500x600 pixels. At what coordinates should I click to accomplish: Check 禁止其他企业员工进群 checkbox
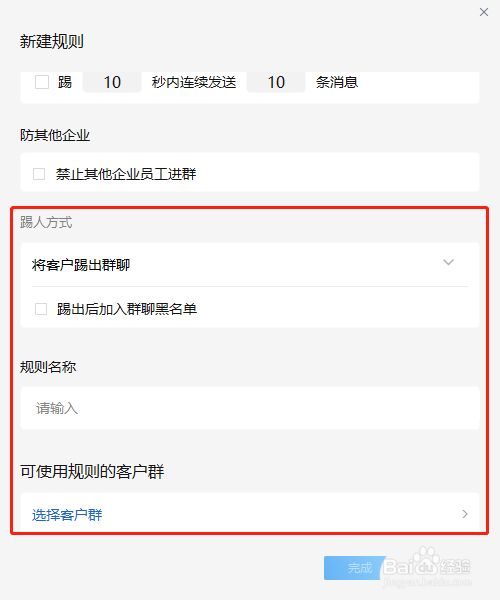[39, 174]
